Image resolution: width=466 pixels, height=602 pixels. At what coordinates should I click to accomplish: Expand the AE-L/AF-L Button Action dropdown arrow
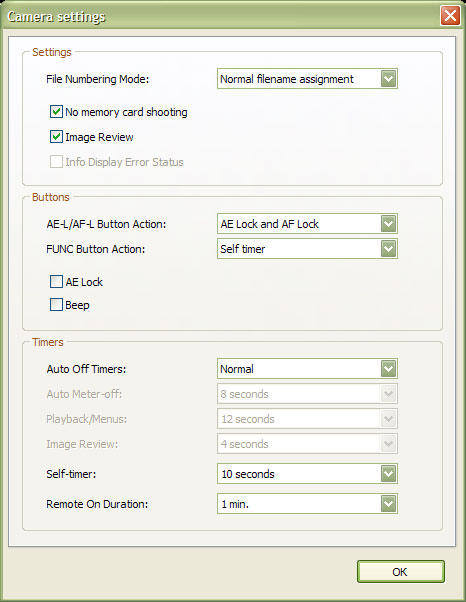pos(388,224)
